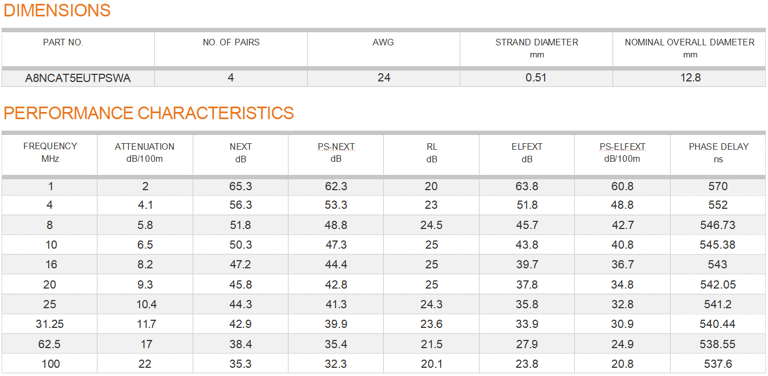
Task: Click the NOMINAL OVERALL DIAMETER header
Action: [x=690, y=48]
